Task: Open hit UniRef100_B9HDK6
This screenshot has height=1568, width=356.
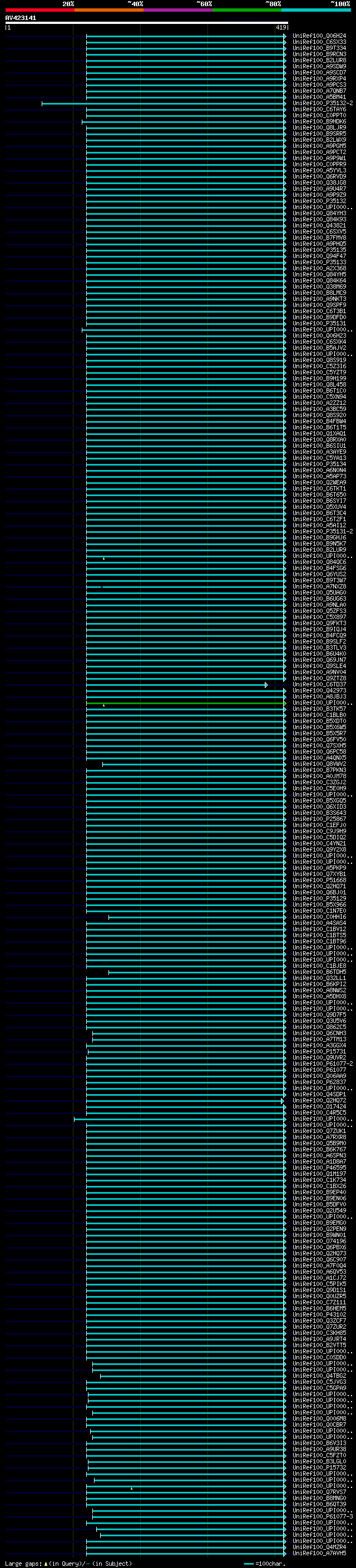Action: pyautogui.click(x=319, y=122)
